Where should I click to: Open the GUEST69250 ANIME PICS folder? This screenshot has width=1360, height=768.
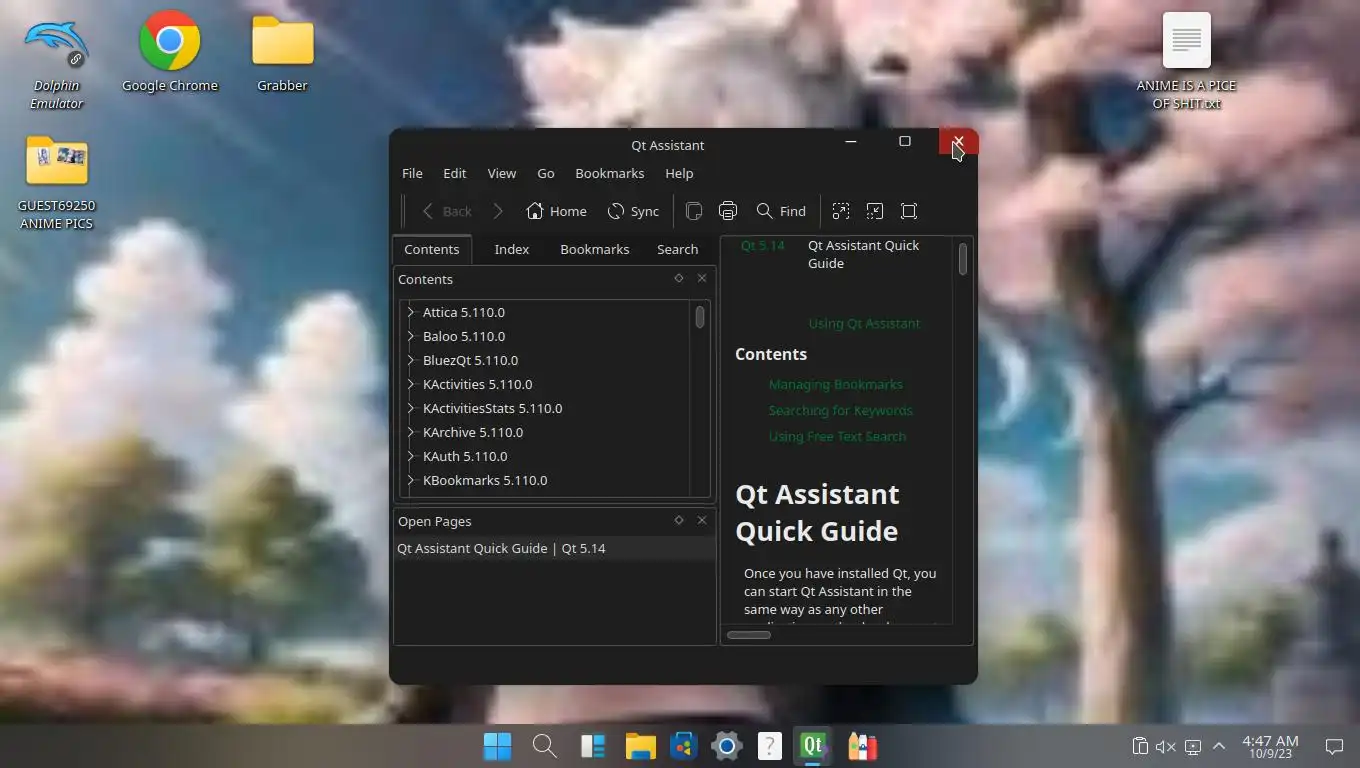point(56,182)
